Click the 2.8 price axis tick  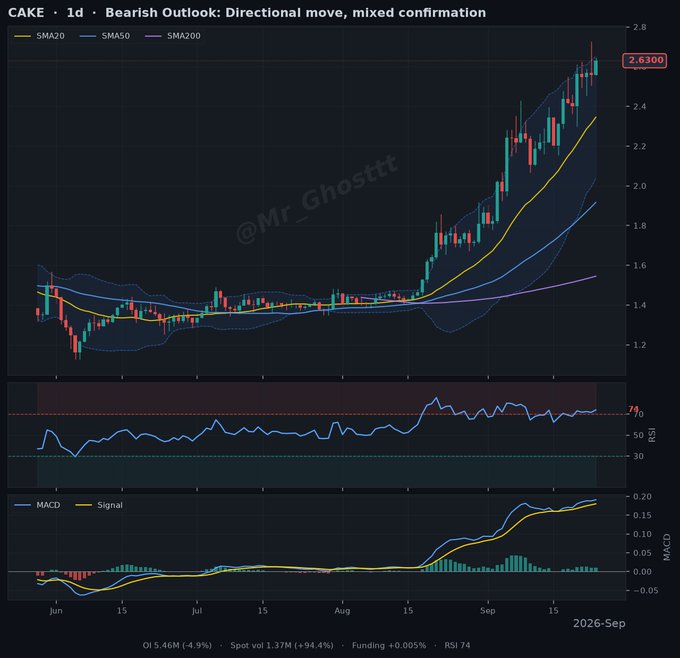(639, 27)
